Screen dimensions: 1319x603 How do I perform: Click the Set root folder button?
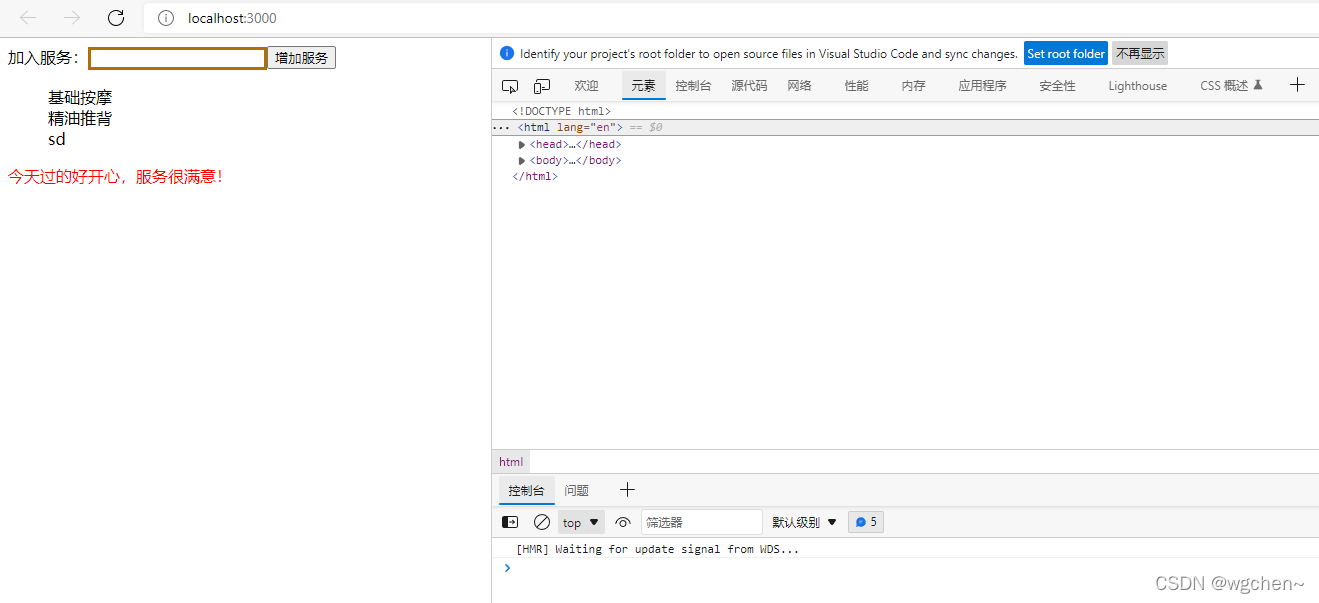pyautogui.click(x=1066, y=54)
